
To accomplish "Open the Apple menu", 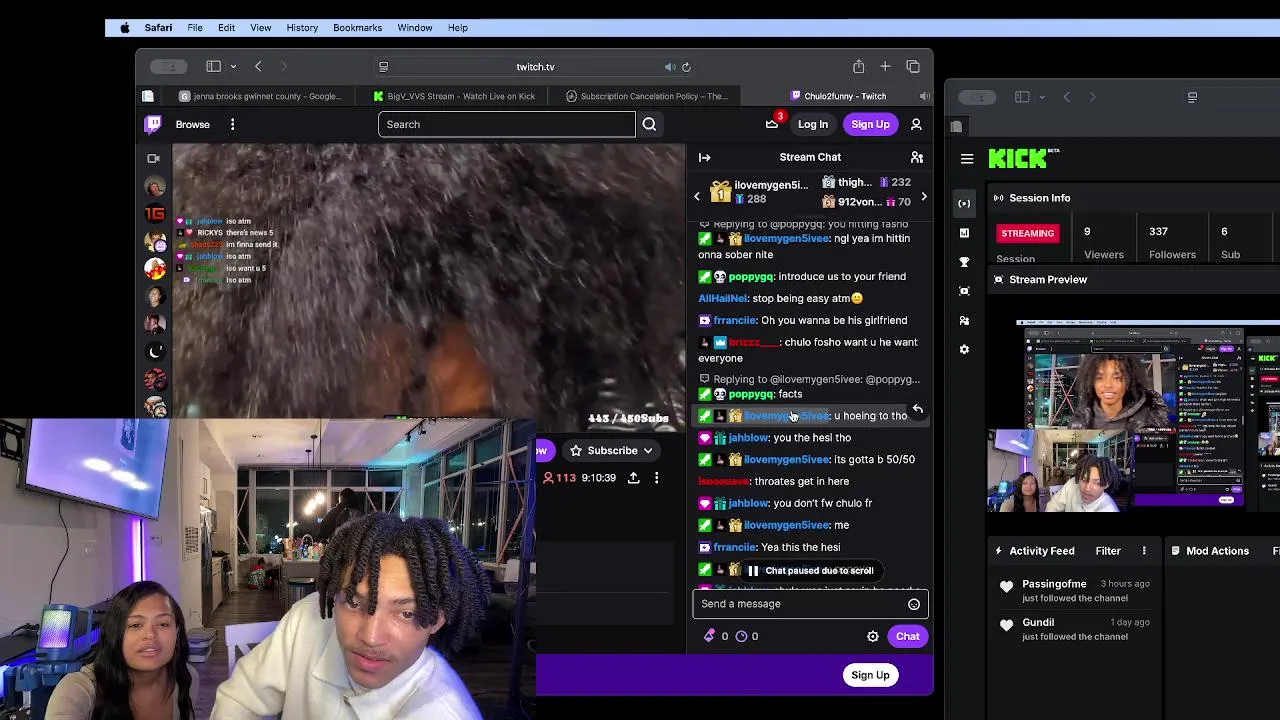I will (x=124, y=28).
